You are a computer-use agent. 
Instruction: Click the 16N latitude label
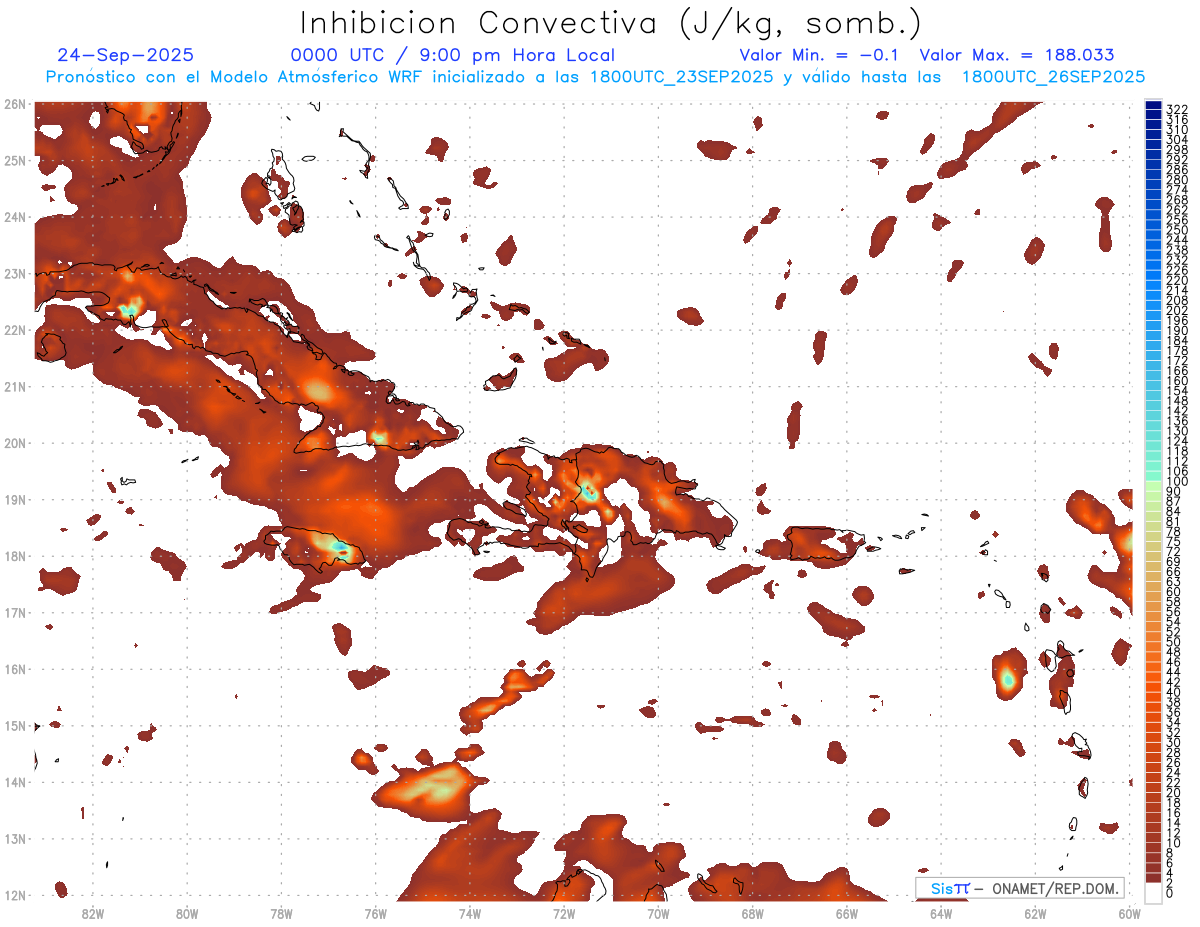pos(15,669)
